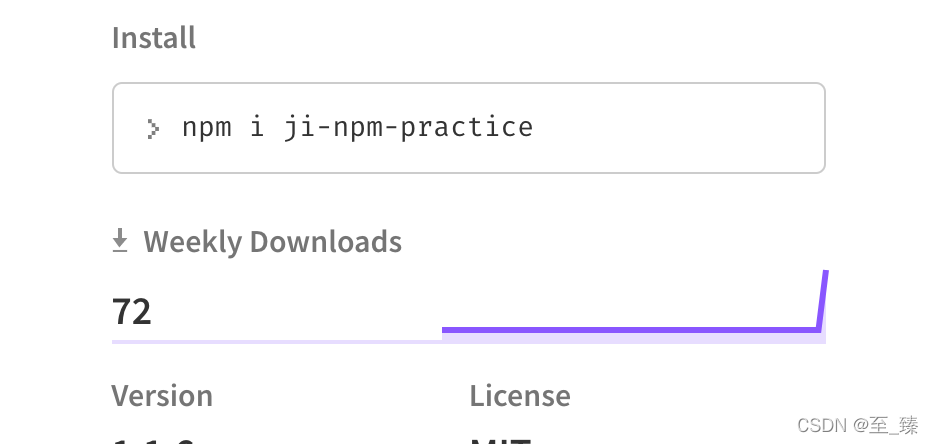Screen dimensions: 934x444
Task: Click the flat purple line of downloads chart
Action: [x=630, y=330]
